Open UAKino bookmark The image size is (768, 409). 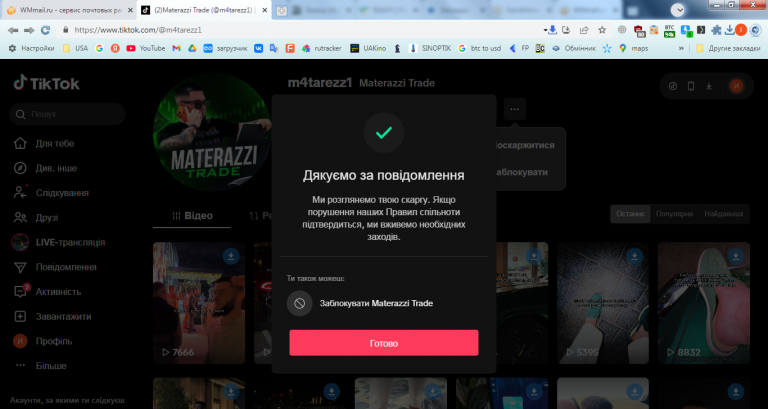(x=368, y=48)
